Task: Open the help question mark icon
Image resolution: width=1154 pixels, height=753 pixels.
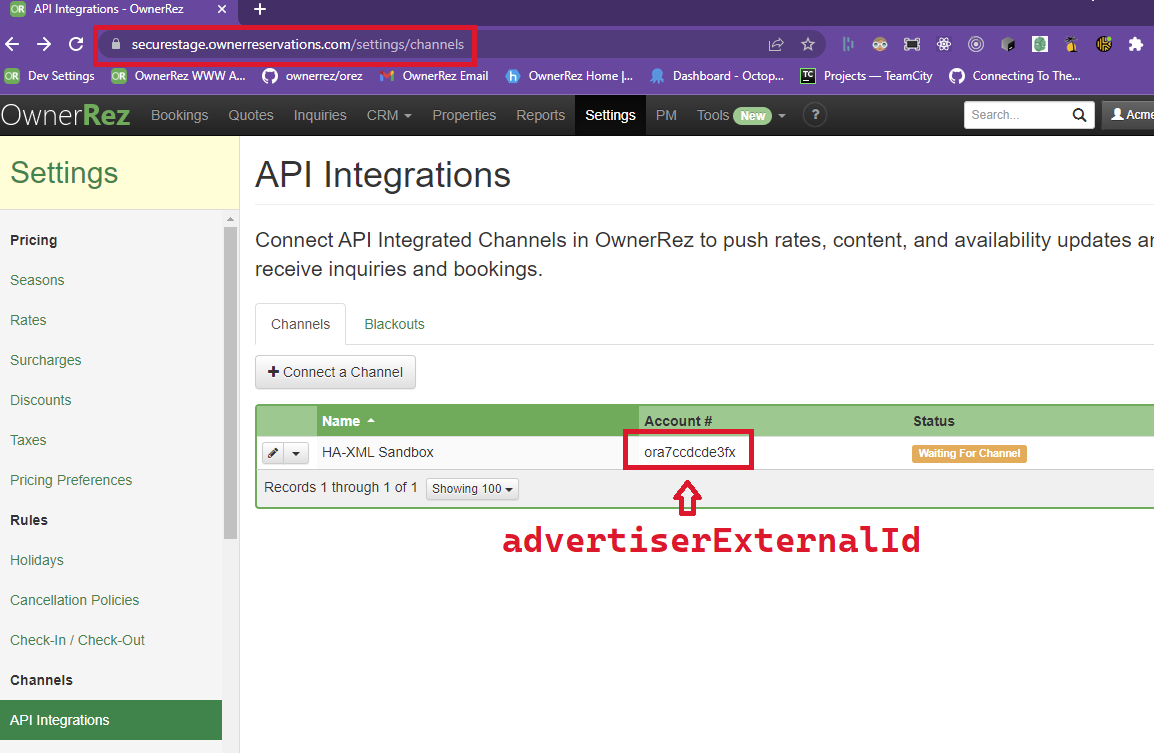Action: [815, 115]
